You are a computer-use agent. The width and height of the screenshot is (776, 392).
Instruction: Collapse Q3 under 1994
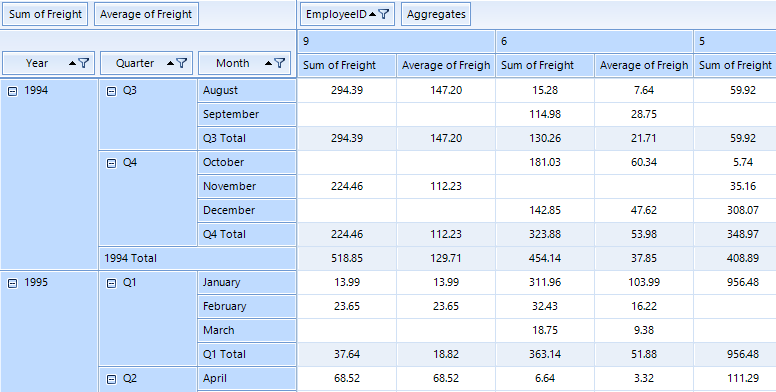[112, 91]
